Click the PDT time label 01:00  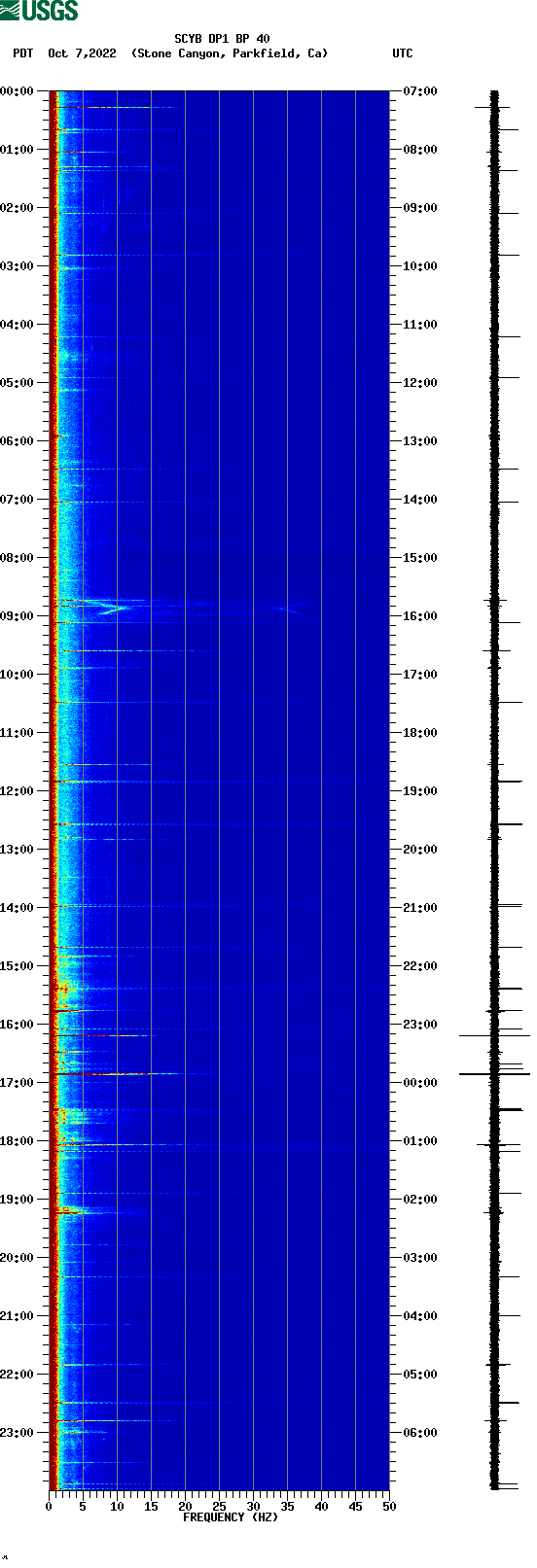pyautogui.click(x=18, y=150)
